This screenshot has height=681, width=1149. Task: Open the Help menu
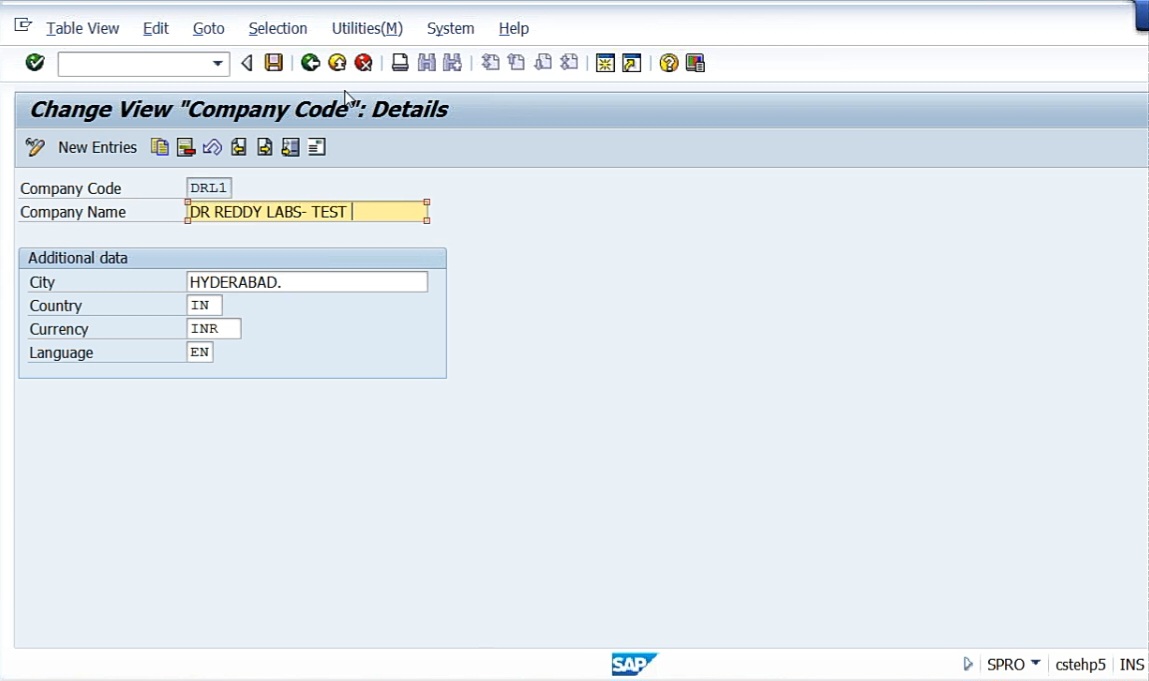514,29
